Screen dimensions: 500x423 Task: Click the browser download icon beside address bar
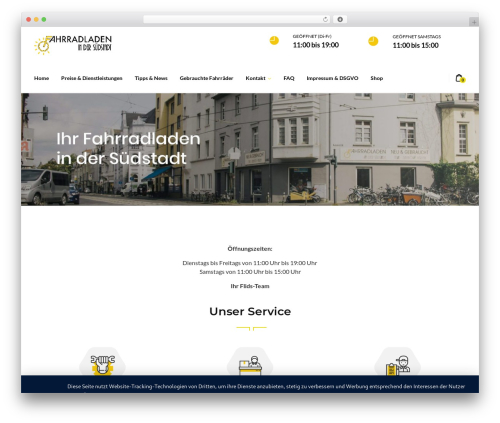(340, 20)
